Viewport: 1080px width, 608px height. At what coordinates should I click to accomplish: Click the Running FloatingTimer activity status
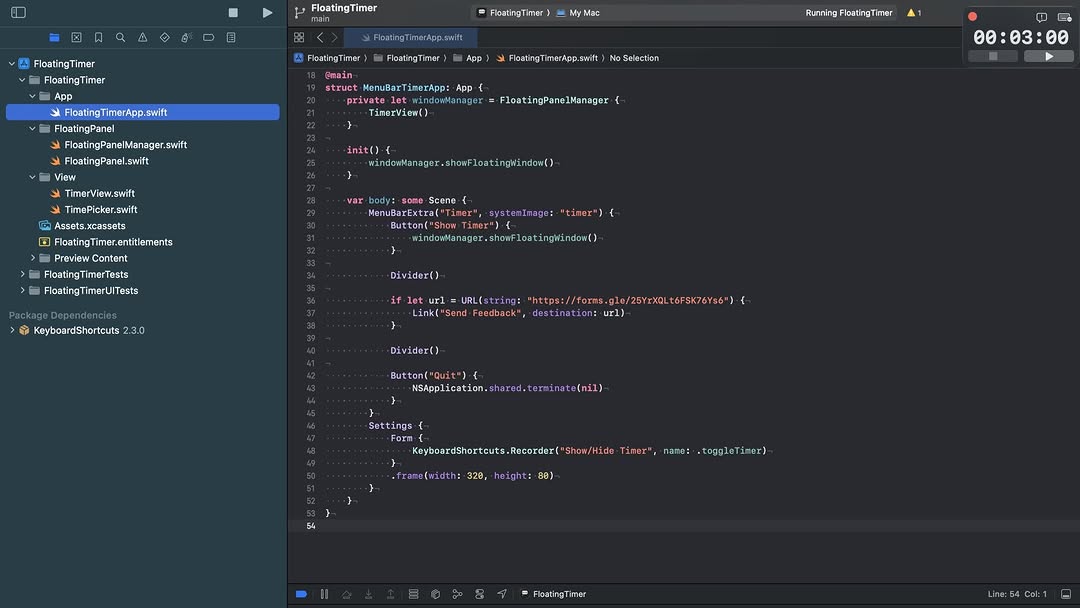click(x=849, y=12)
